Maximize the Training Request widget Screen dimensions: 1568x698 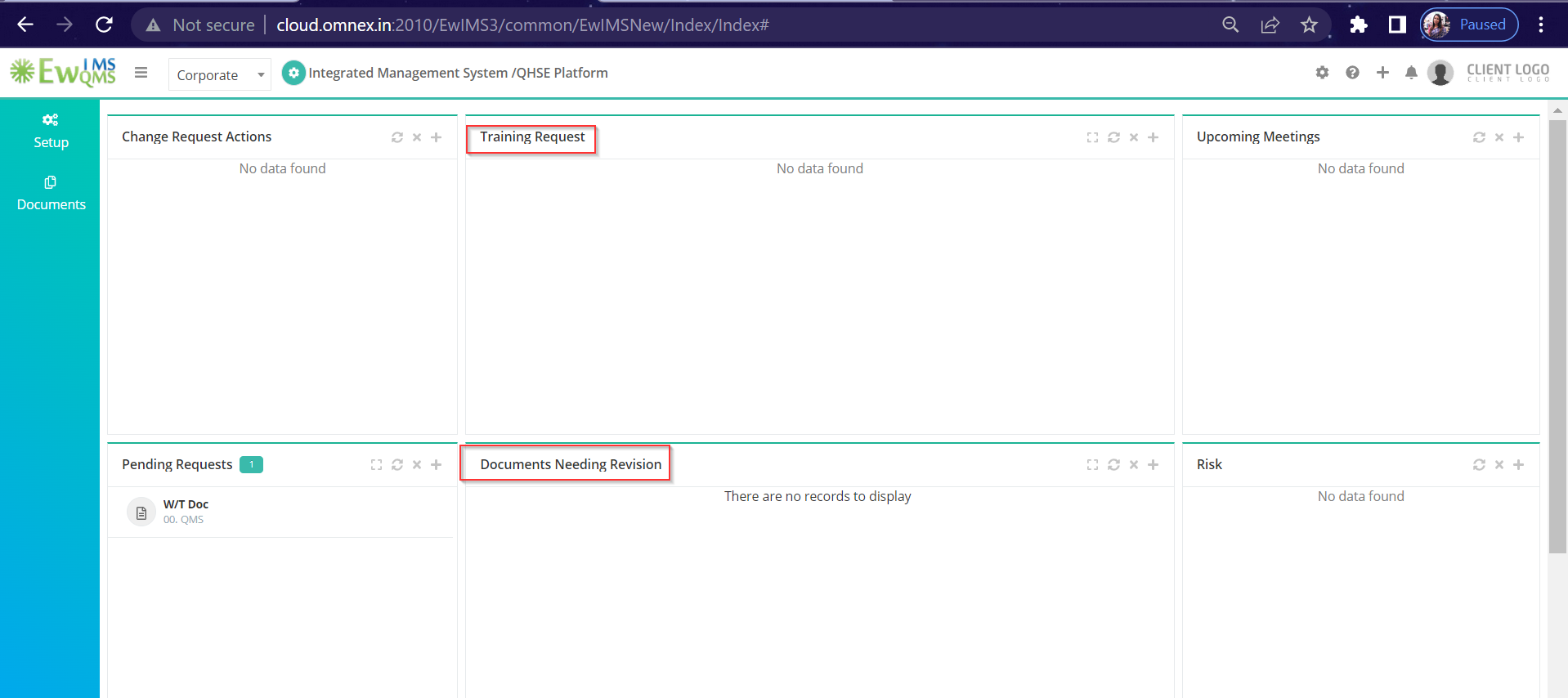[x=1092, y=137]
